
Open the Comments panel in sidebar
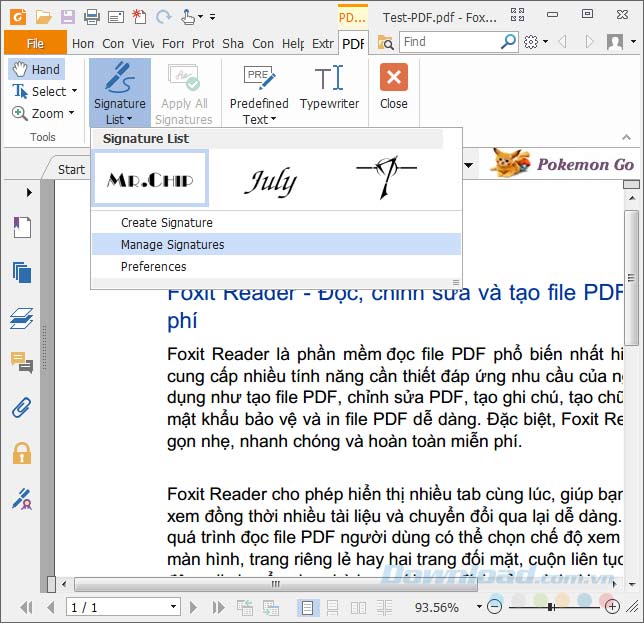22,362
